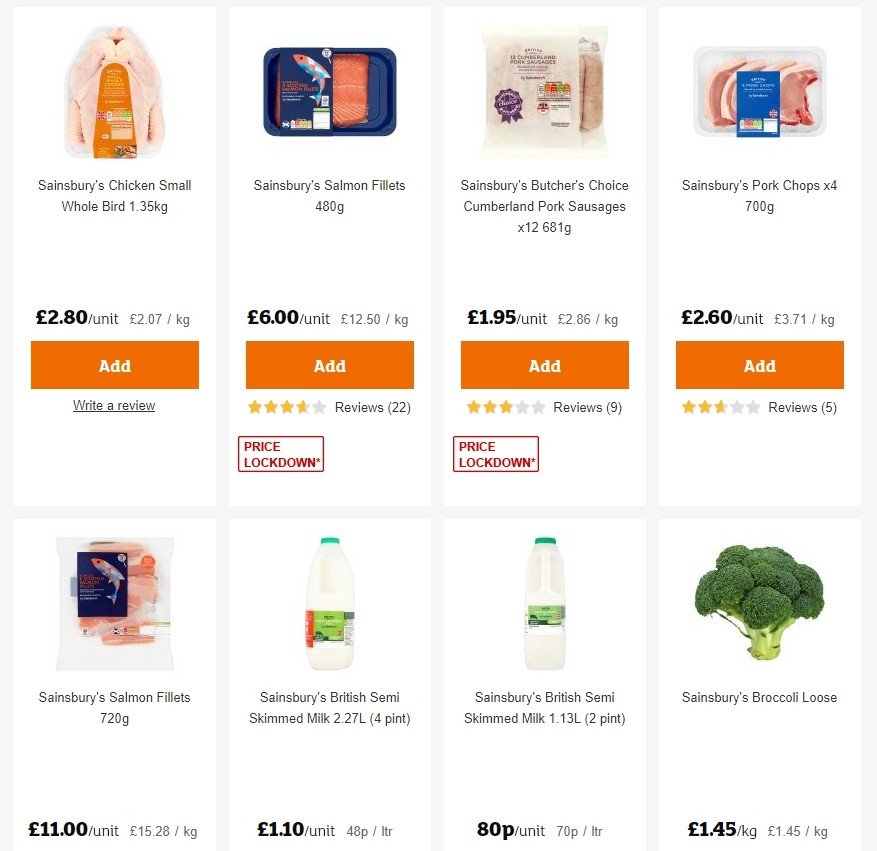Open Sainsbury's British Semi Skimmed Milk 1.13L page
877x851 pixels.
(544, 707)
